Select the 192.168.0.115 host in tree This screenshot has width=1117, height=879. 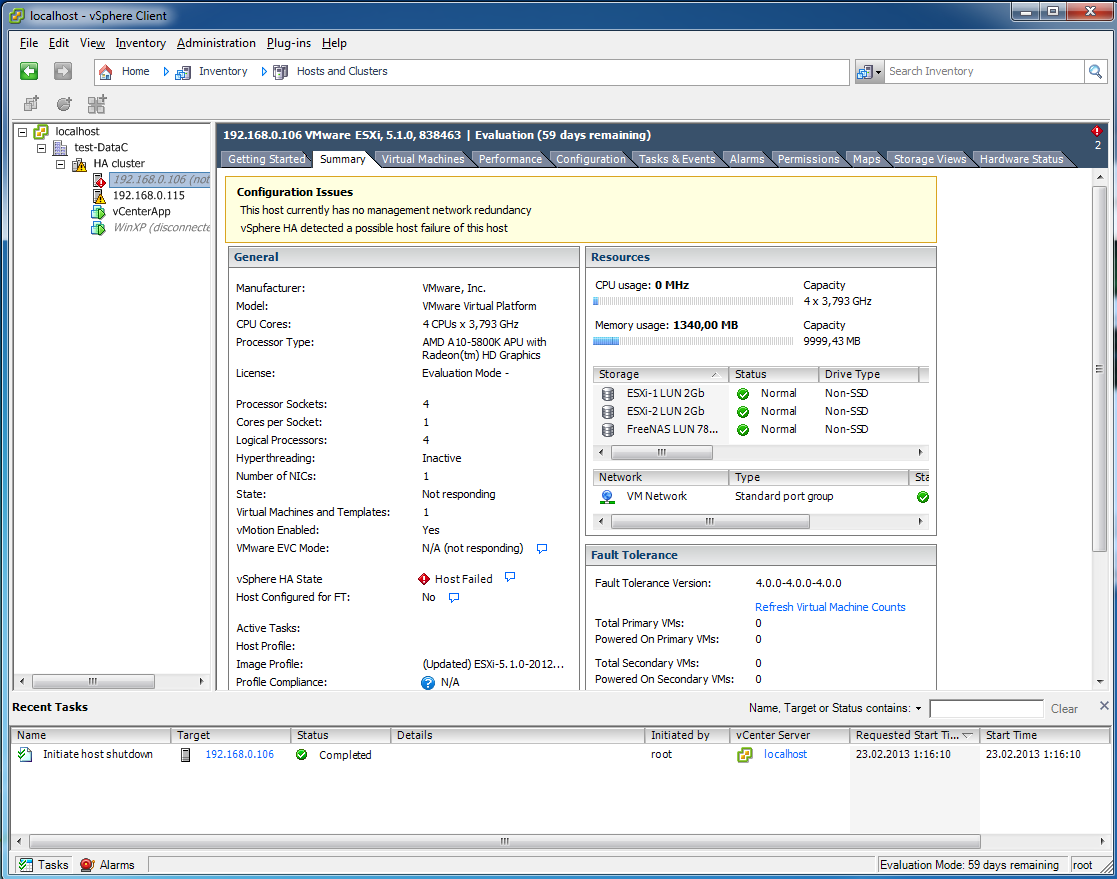coord(148,196)
